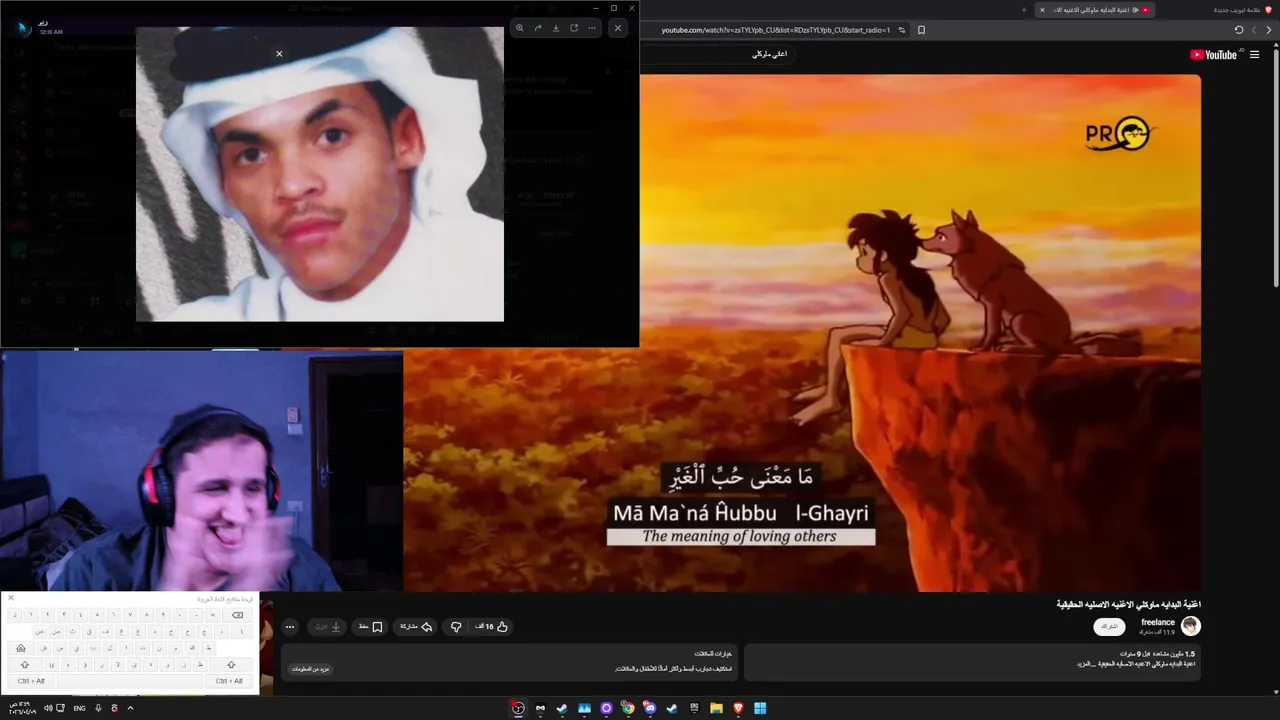The width and height of the screenshot is (1280, 720).
Task: Click the photo in the image viewer
Action: point(320,174)
